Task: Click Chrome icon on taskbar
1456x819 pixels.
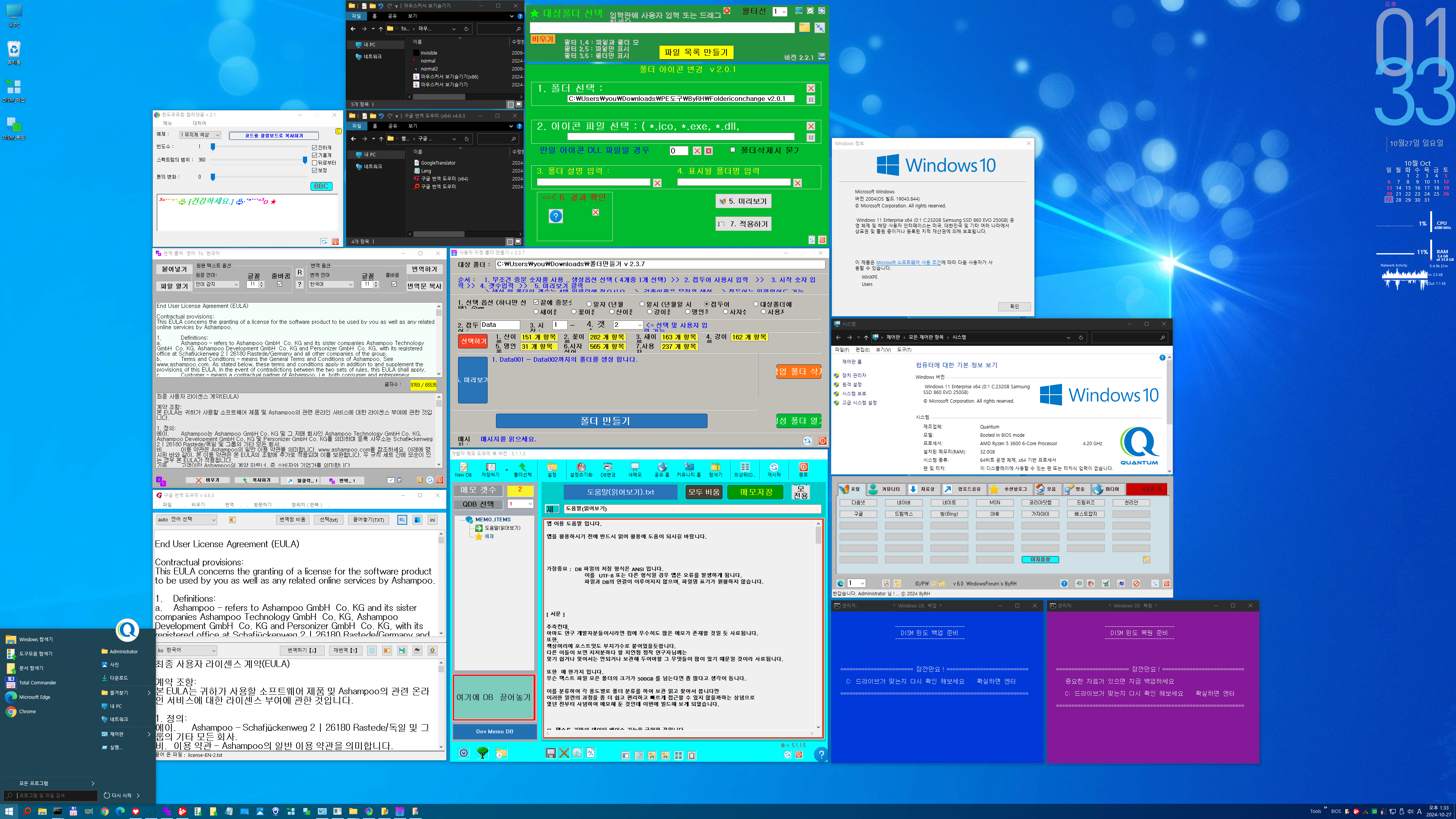Action: click(105, 811)
